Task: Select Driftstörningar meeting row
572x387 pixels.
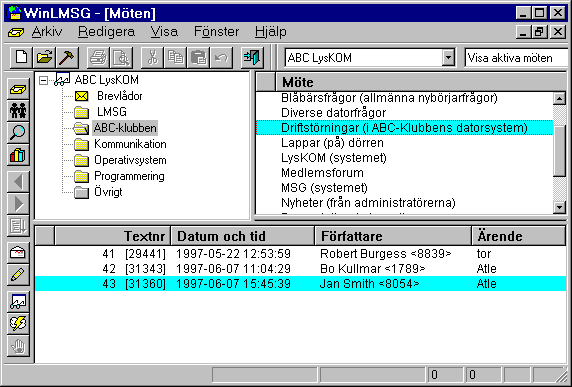Action: 404,128
